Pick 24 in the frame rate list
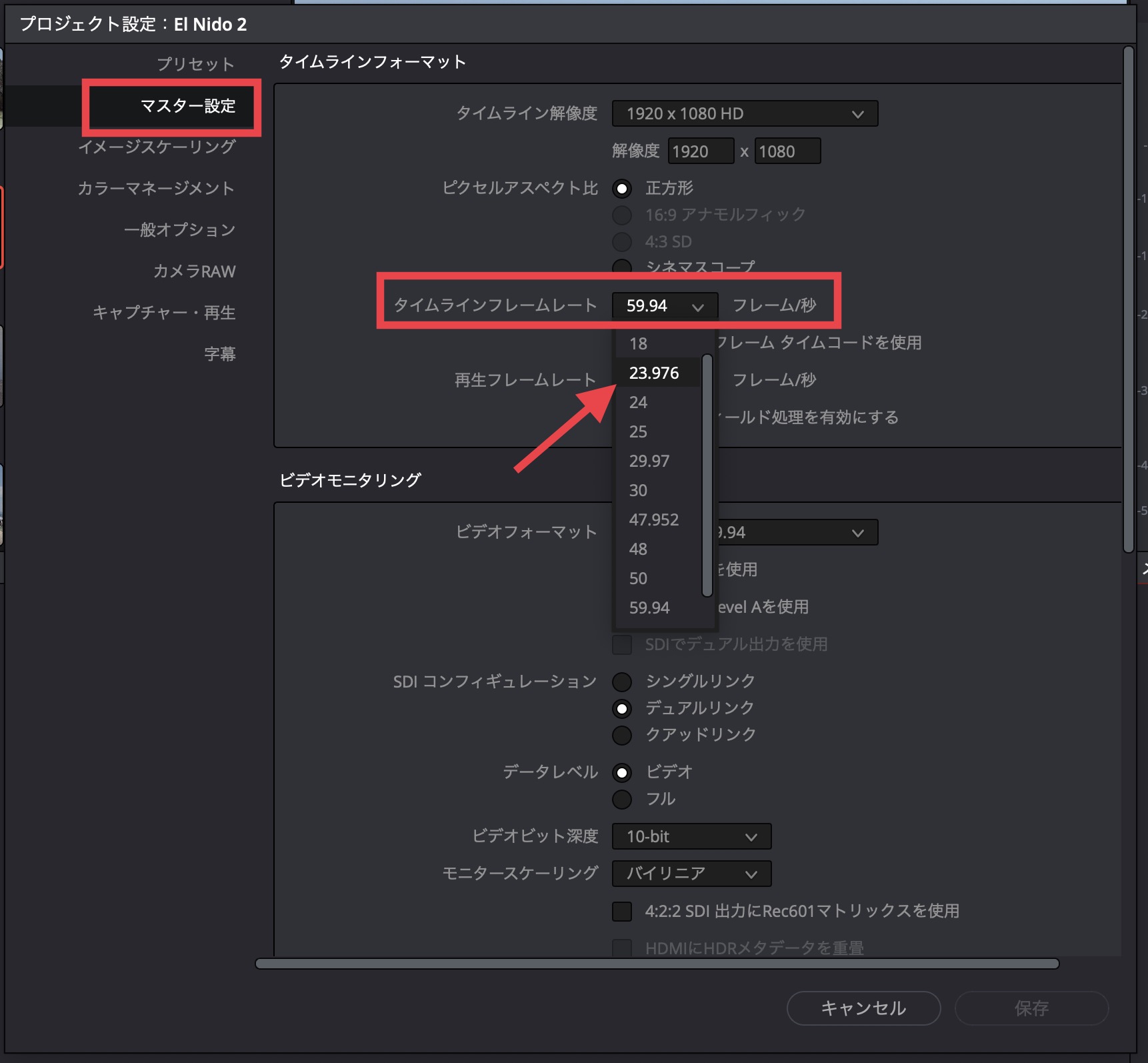1148x1063 pixels. pos(657,402)
